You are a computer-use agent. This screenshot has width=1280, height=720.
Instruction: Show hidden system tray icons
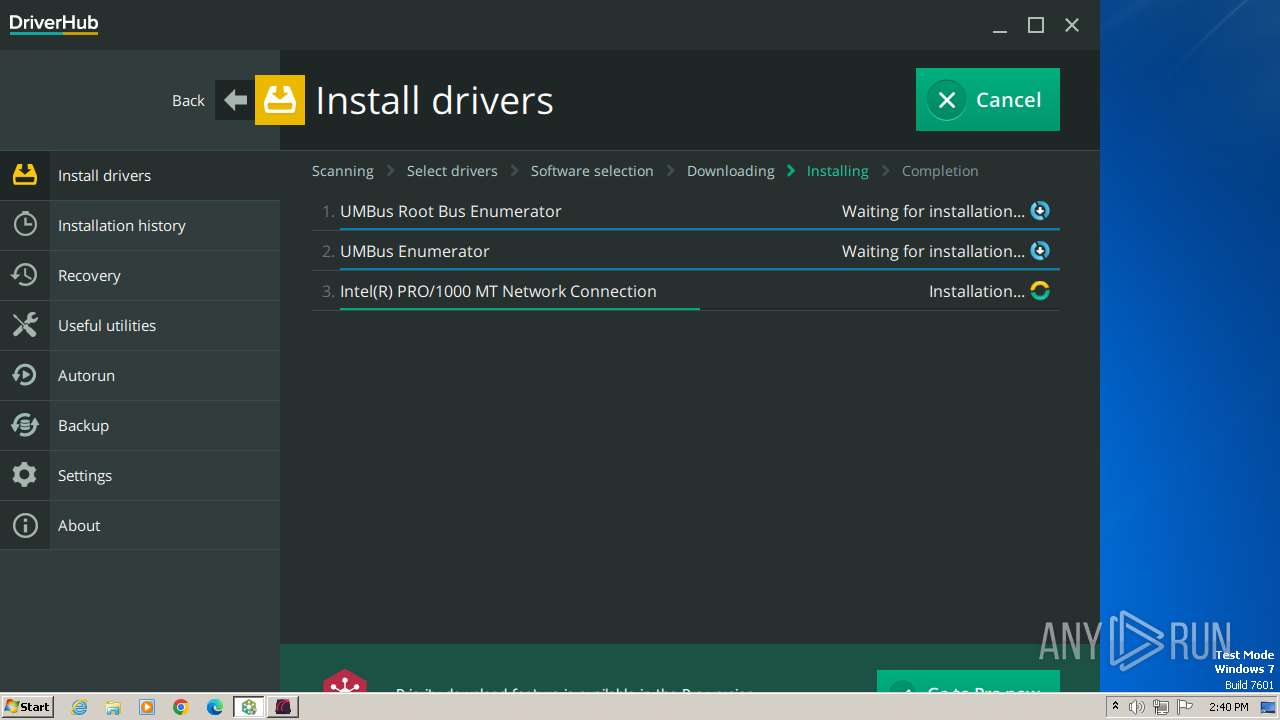[x=1115, y=707]
